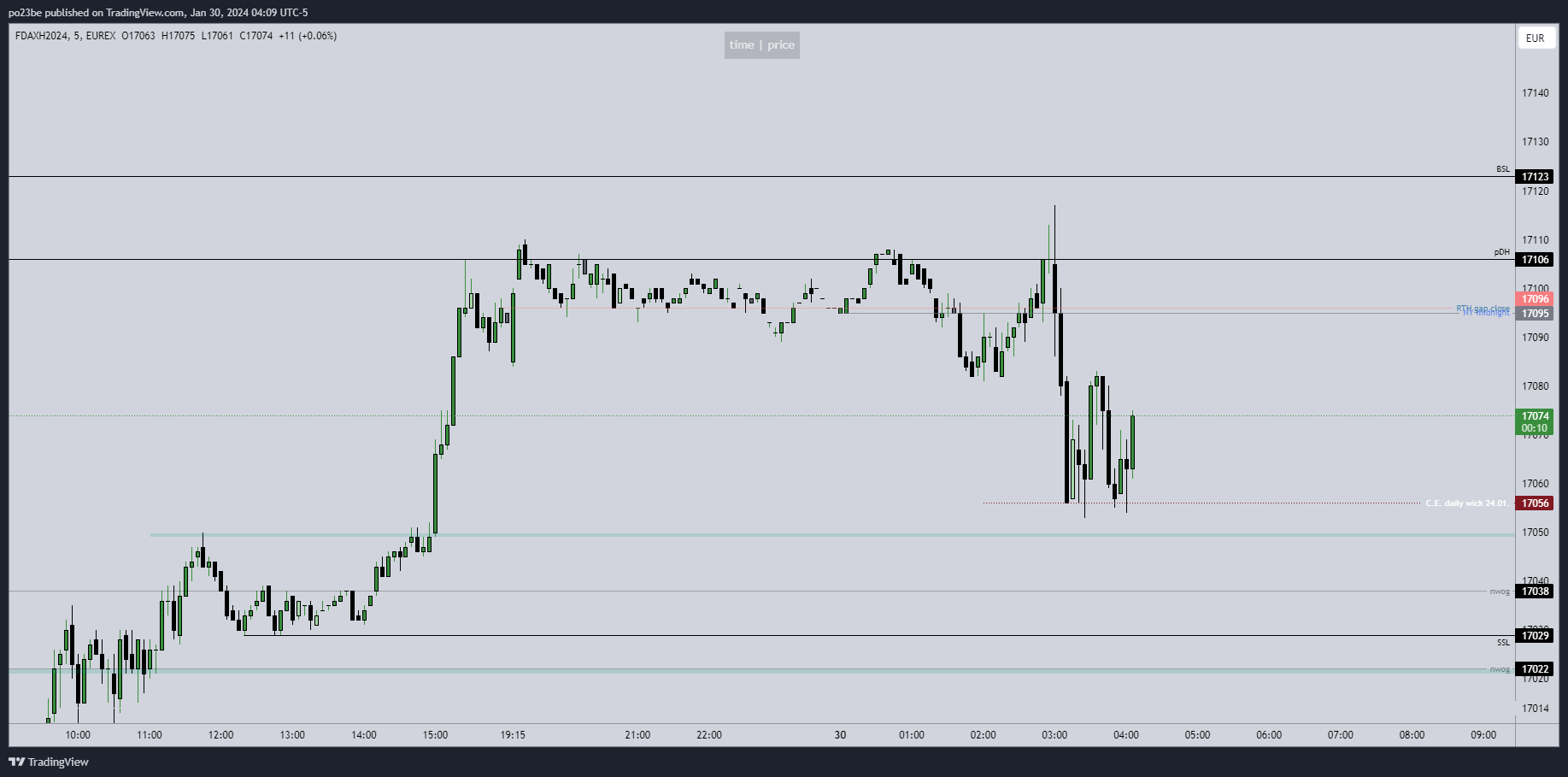The width and height of the screenshot is (1568, 777).
Task: Click the 17106 pDH price label
Action: pyautogui.click(x=1535, y=260)
